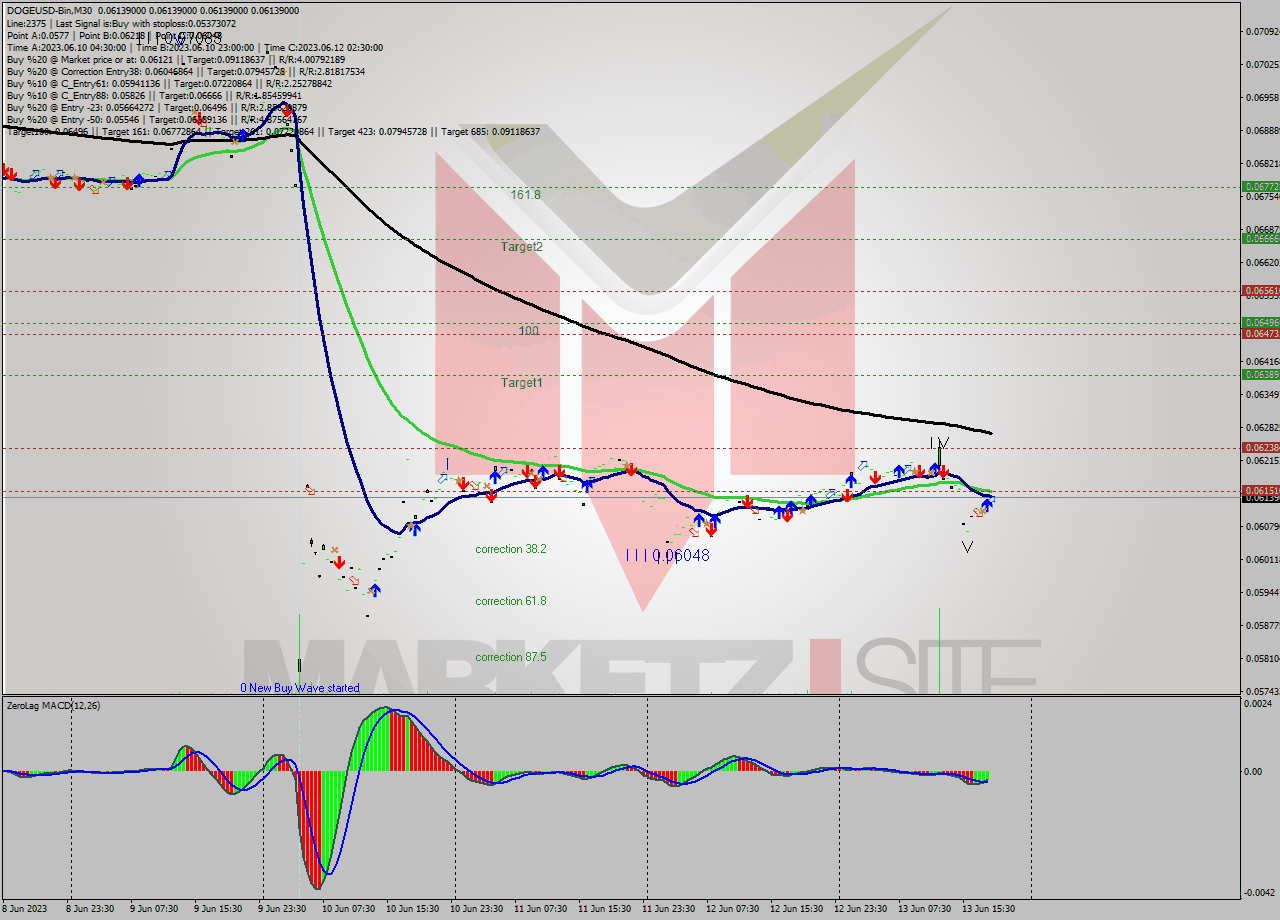The image size is (1280, 920).
Task: Click the "correction 61.8" Fibonacci label
Action: coord(510,601)
